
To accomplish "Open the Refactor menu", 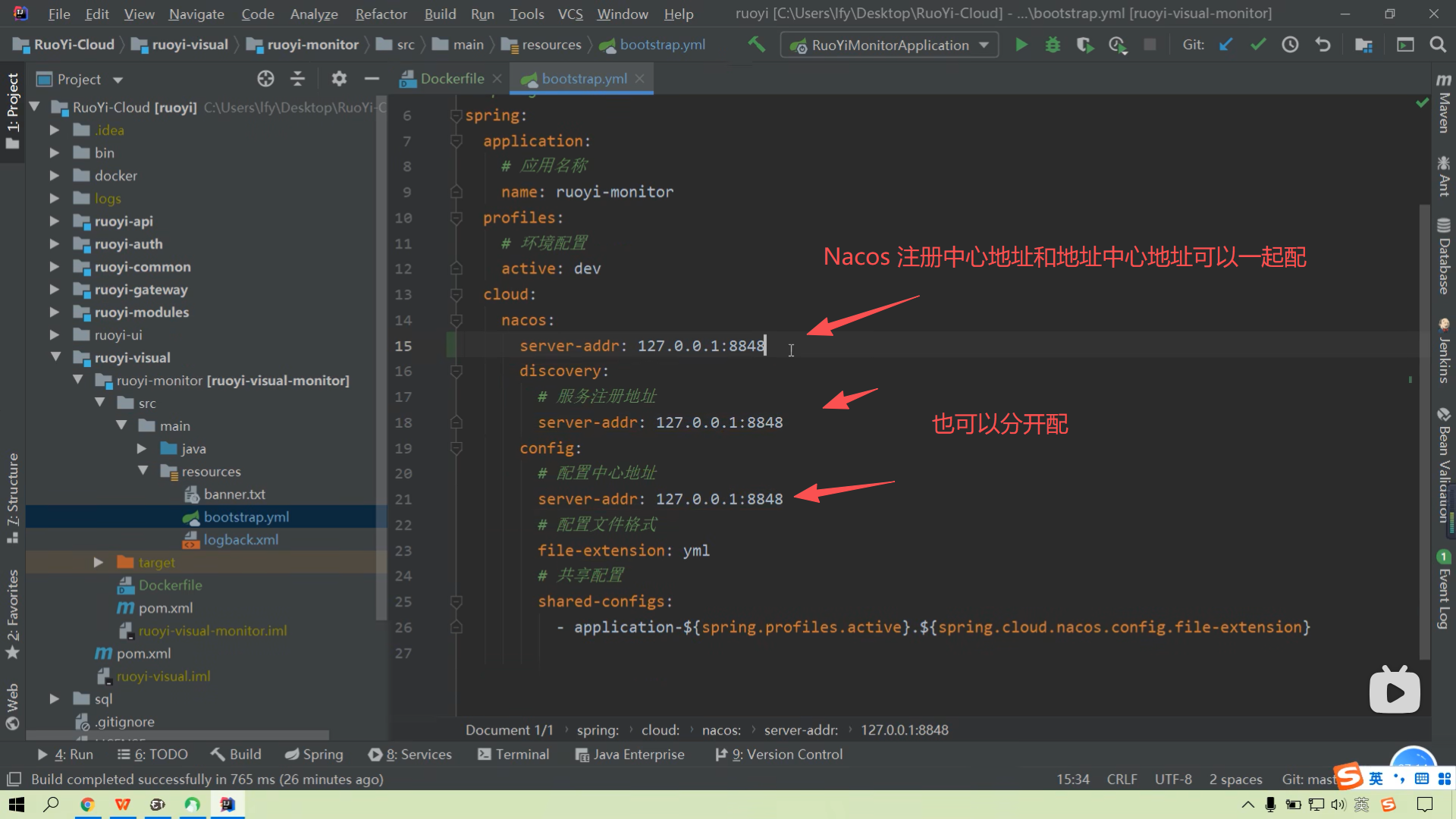I will coord(381,14).
